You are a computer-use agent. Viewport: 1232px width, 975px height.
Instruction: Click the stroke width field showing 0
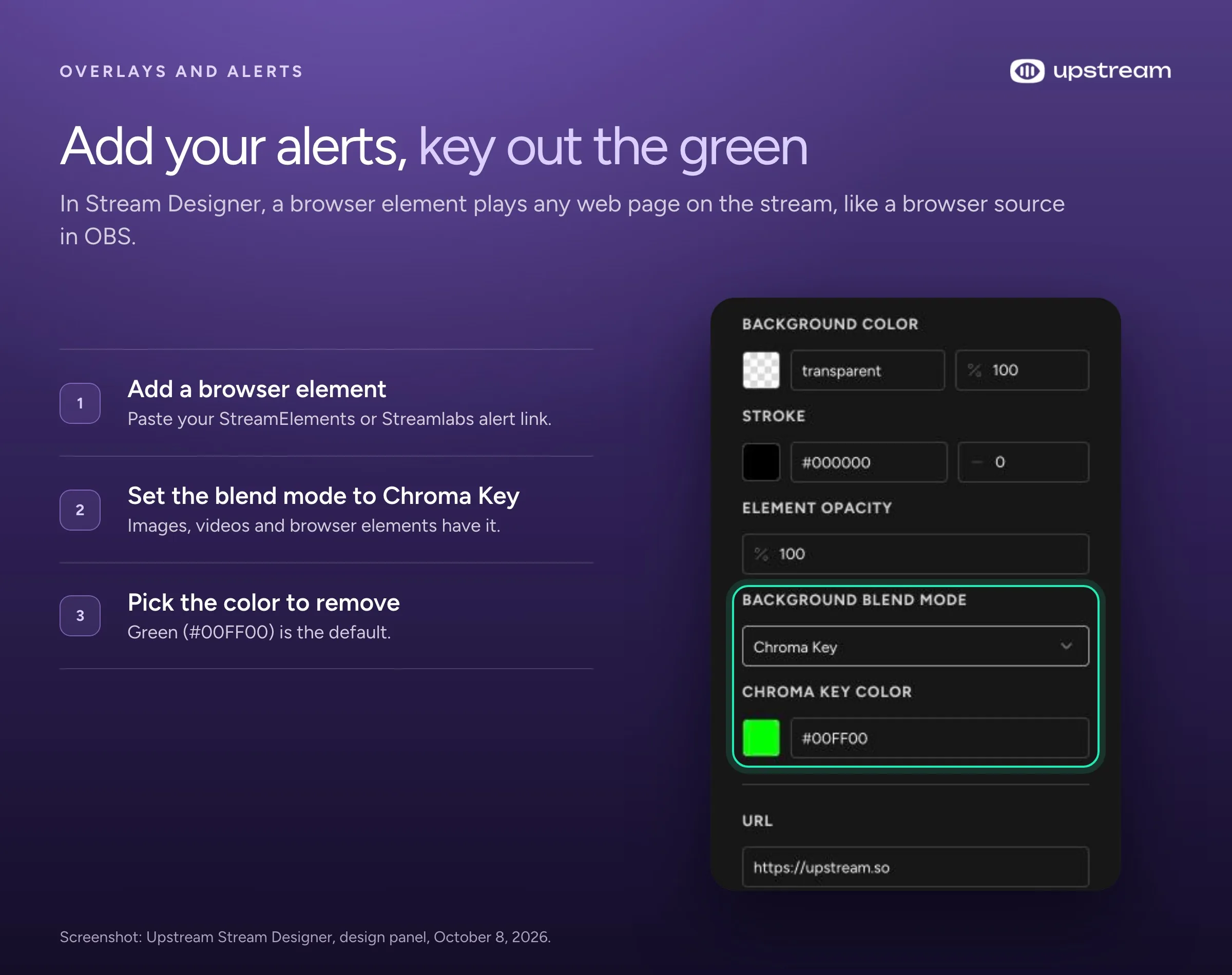pyautogui.click(x=1023, y=462)
